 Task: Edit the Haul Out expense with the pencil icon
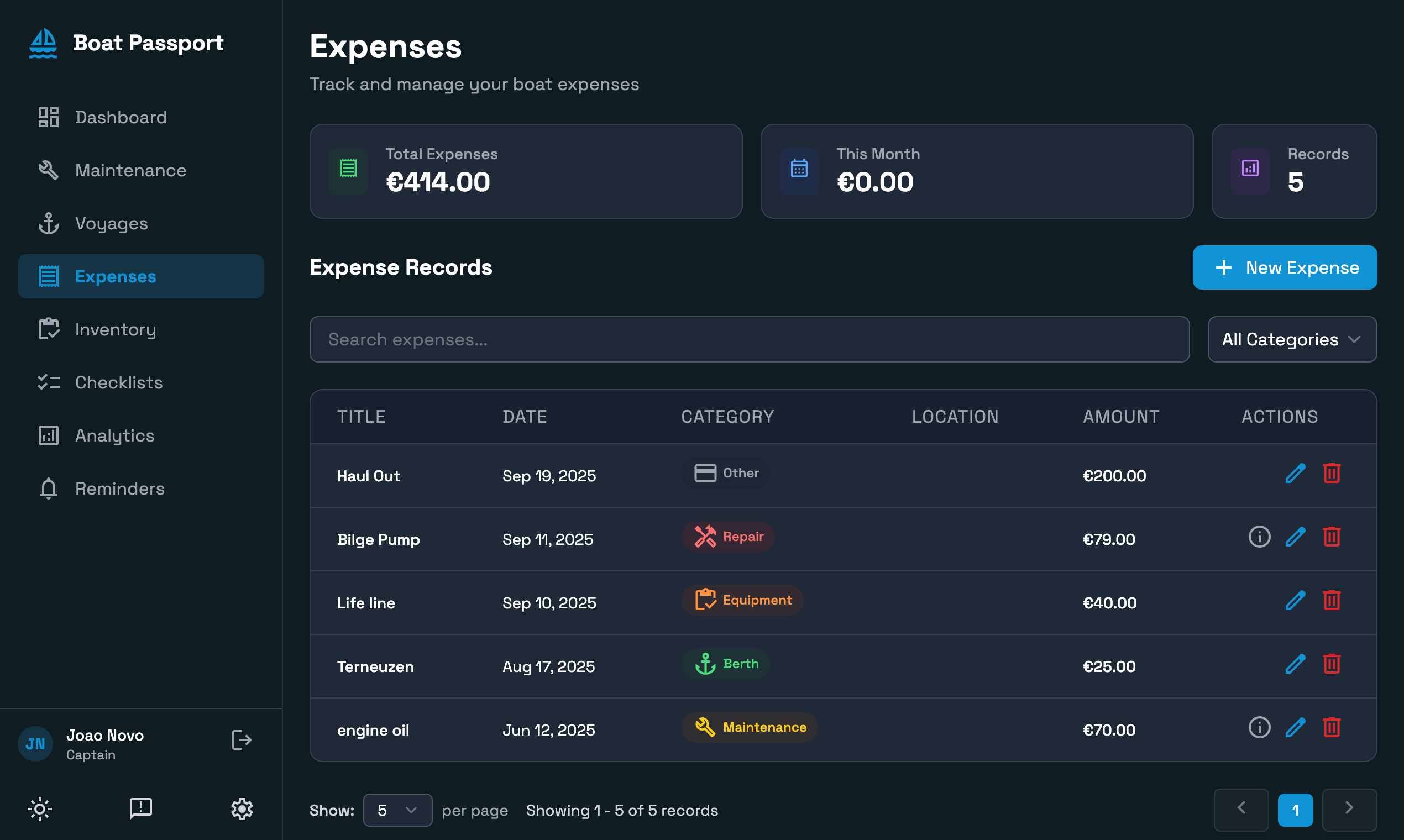[1295, 473]
